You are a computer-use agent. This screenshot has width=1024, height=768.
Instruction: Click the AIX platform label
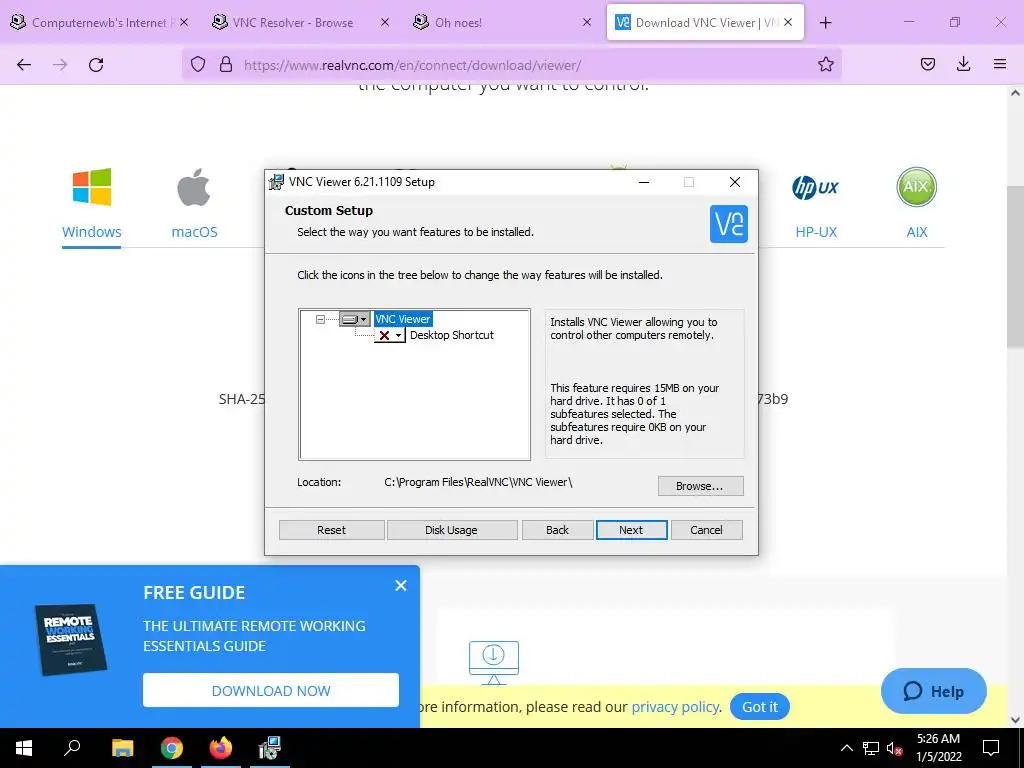pyautogui.click(x=916, y=232)
